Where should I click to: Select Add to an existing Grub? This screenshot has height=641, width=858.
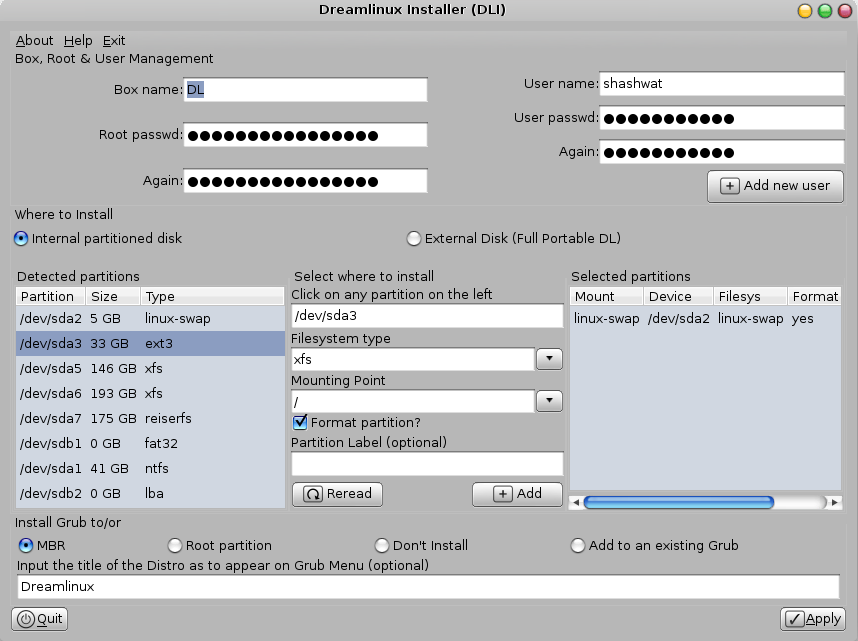[x=578, y=546]
